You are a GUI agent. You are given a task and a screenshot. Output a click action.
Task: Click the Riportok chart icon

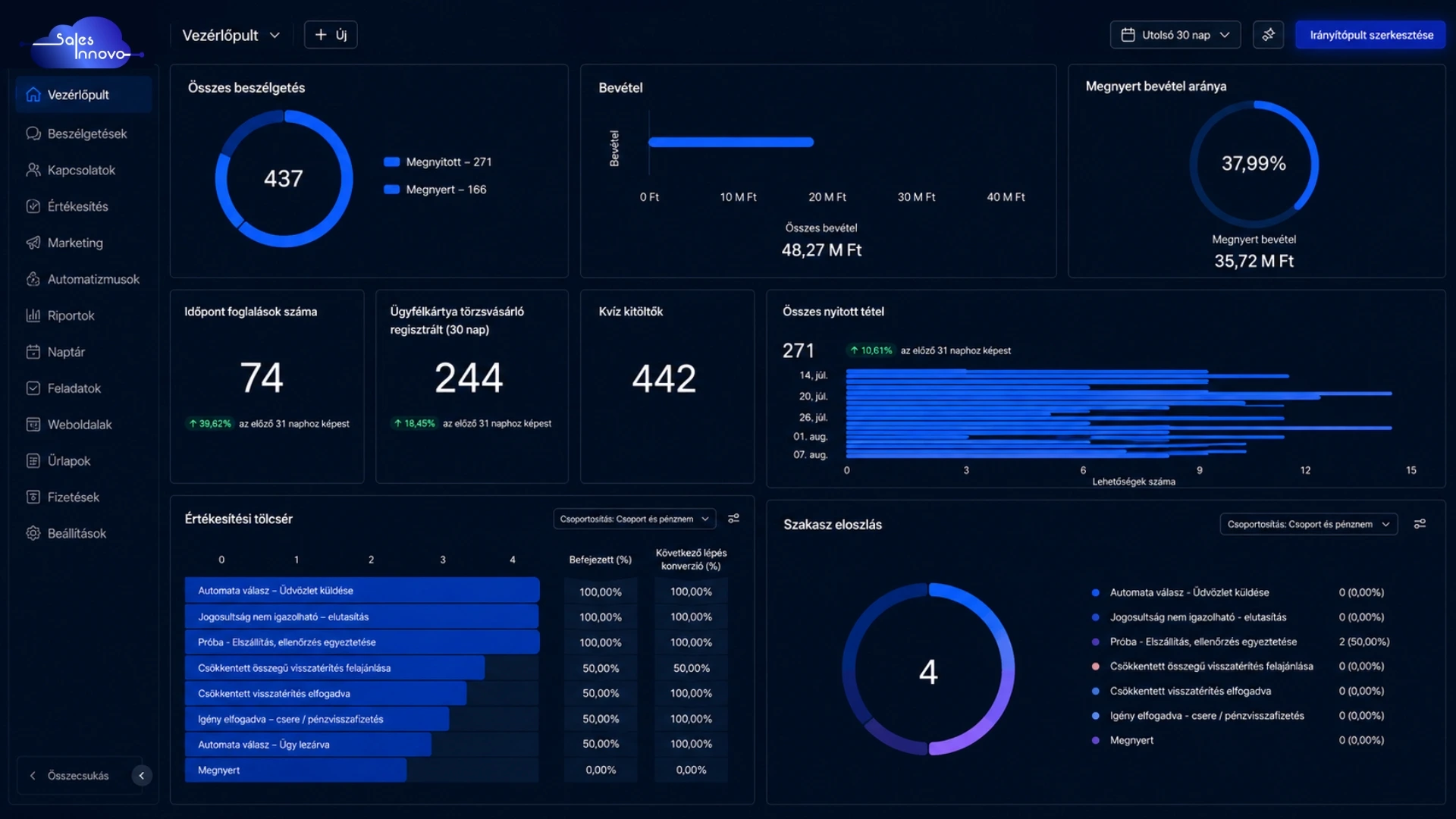(33, 315)
